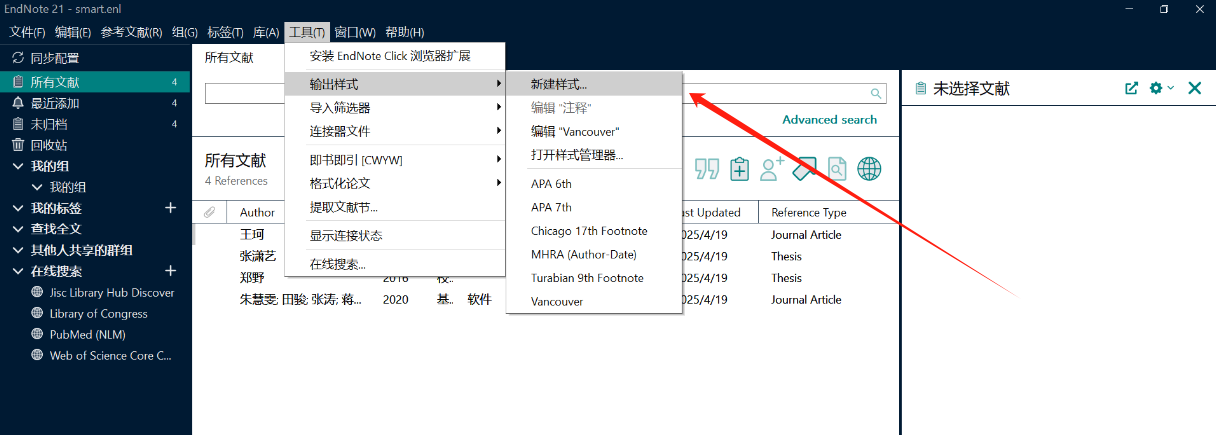Collapse the nested 我的组 subgroup
The height and width of the screenshot is (435, 1216).
coord(38,187)
